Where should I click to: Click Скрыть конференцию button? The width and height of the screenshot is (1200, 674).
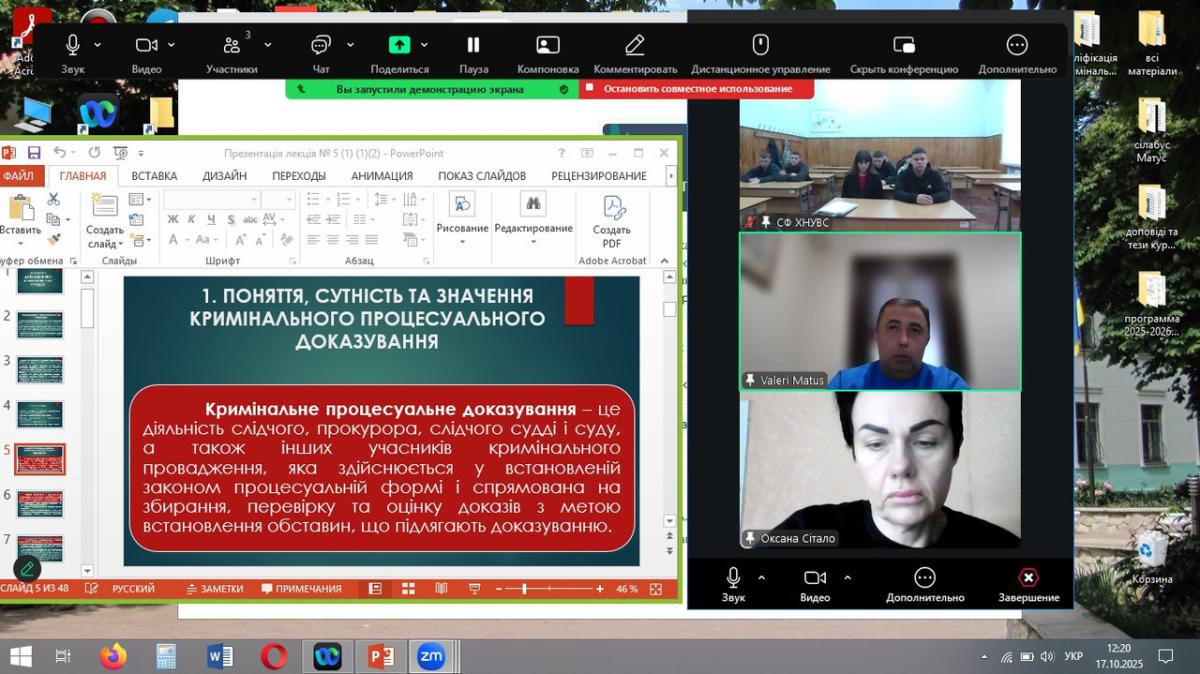coord(904,52)
